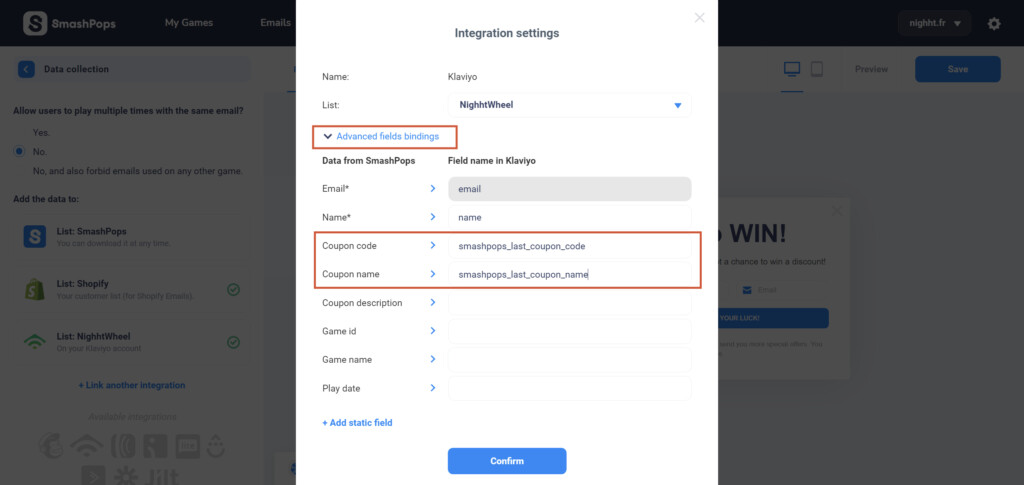
Task: Click the Klaviyo wifi-style icon for NighhtWheel
Action: coord(35,342)
